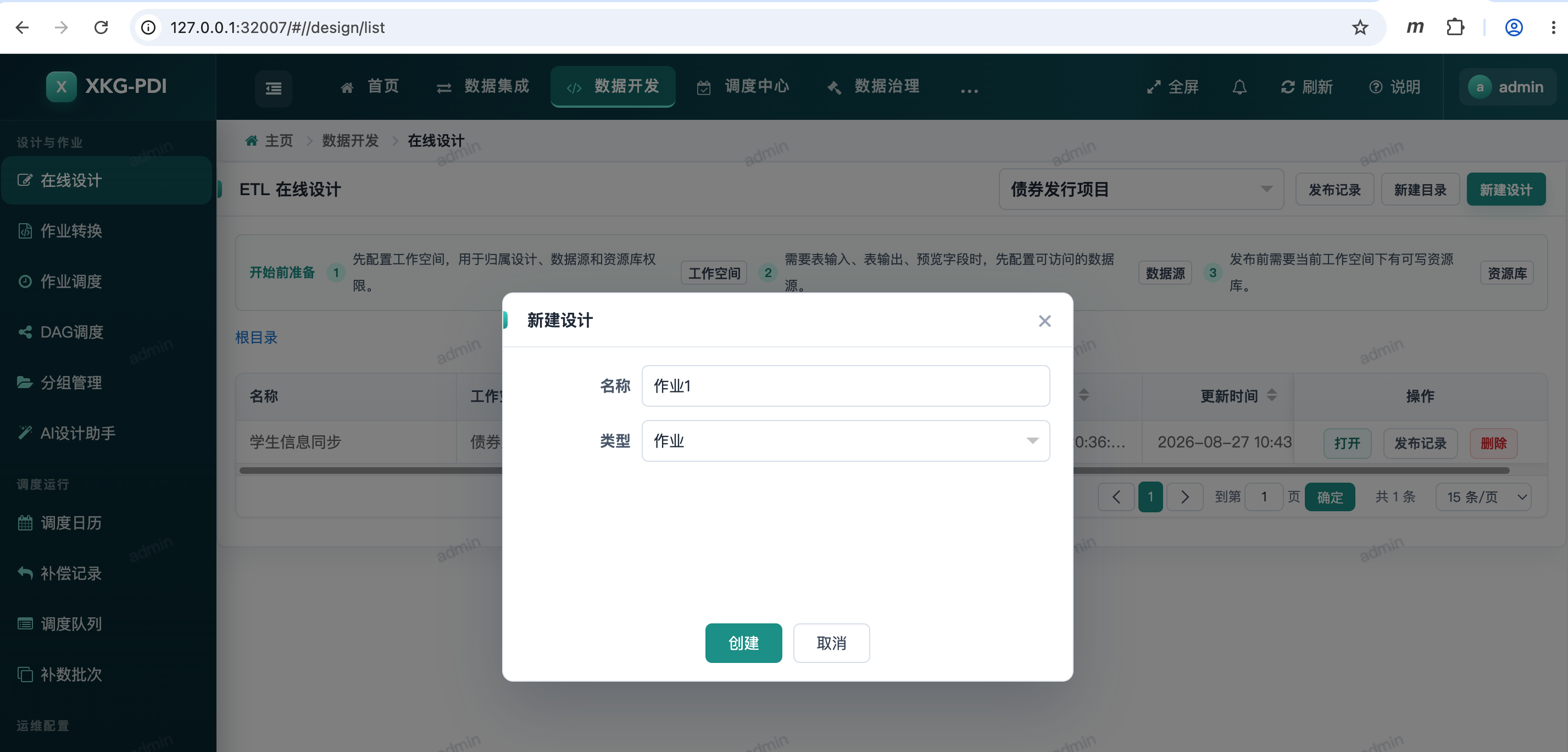Open 作业转换 in the sidebar

pyautogui.click(x=107, y=231)
